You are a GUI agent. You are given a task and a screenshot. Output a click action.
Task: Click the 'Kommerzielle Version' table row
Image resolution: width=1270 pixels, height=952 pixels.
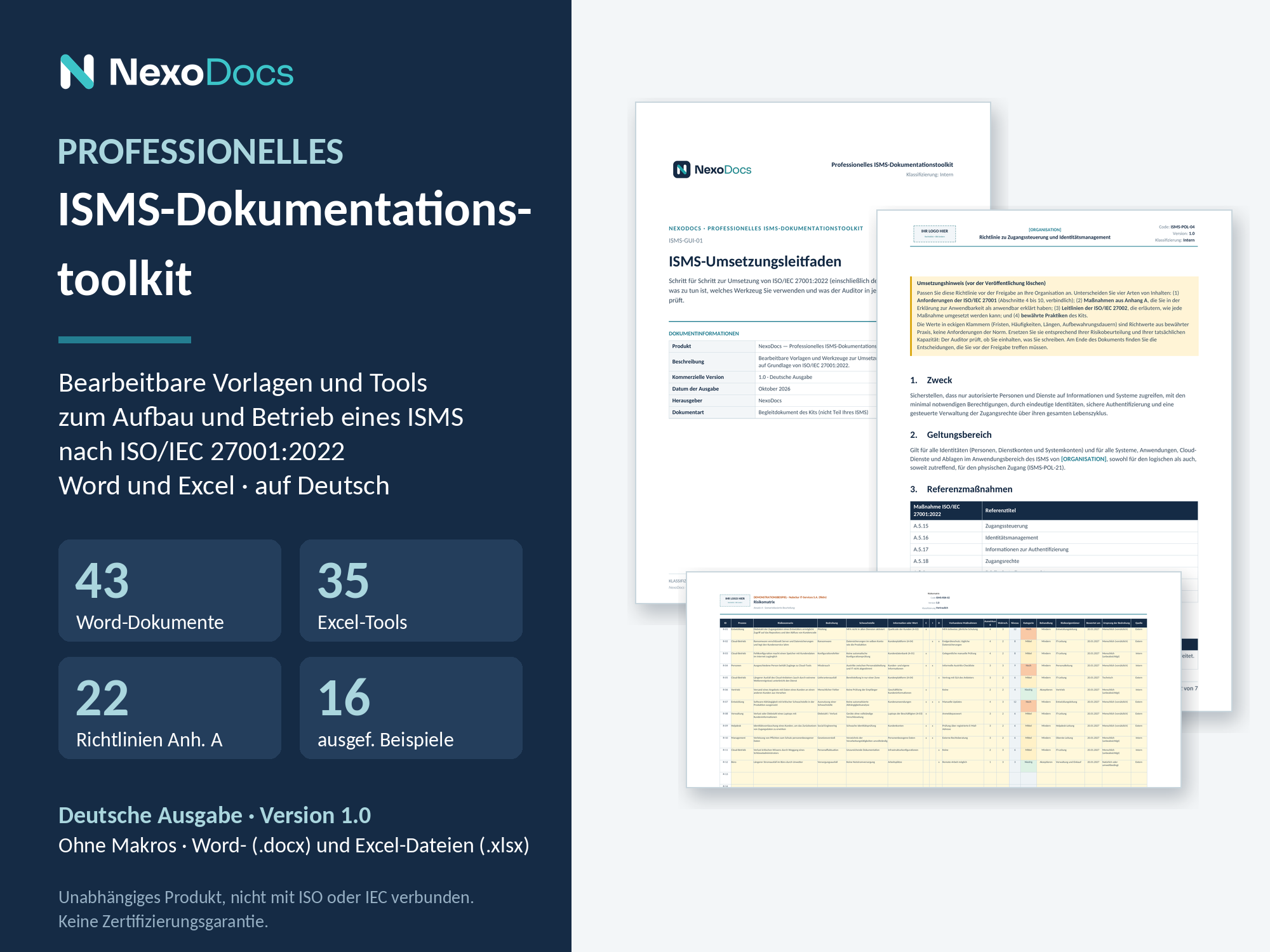tap(773, 377)
